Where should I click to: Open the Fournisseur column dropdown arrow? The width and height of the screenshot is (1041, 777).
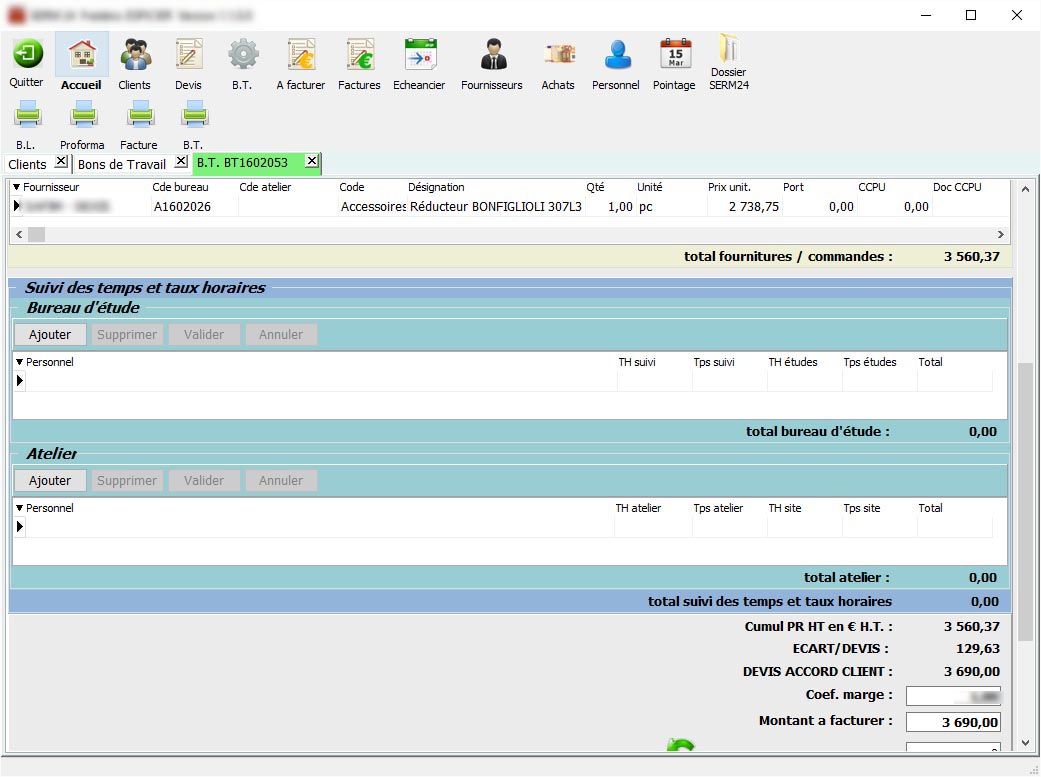[x=17, y=187]
